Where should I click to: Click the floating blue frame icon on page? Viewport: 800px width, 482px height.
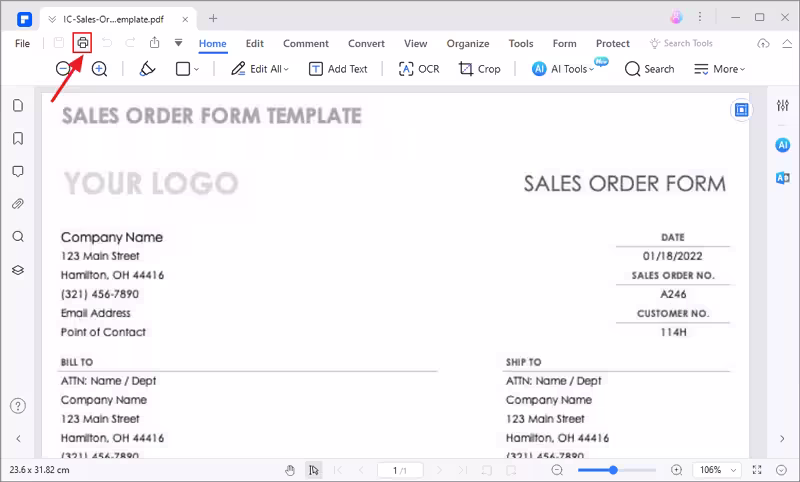pos(741,110)
